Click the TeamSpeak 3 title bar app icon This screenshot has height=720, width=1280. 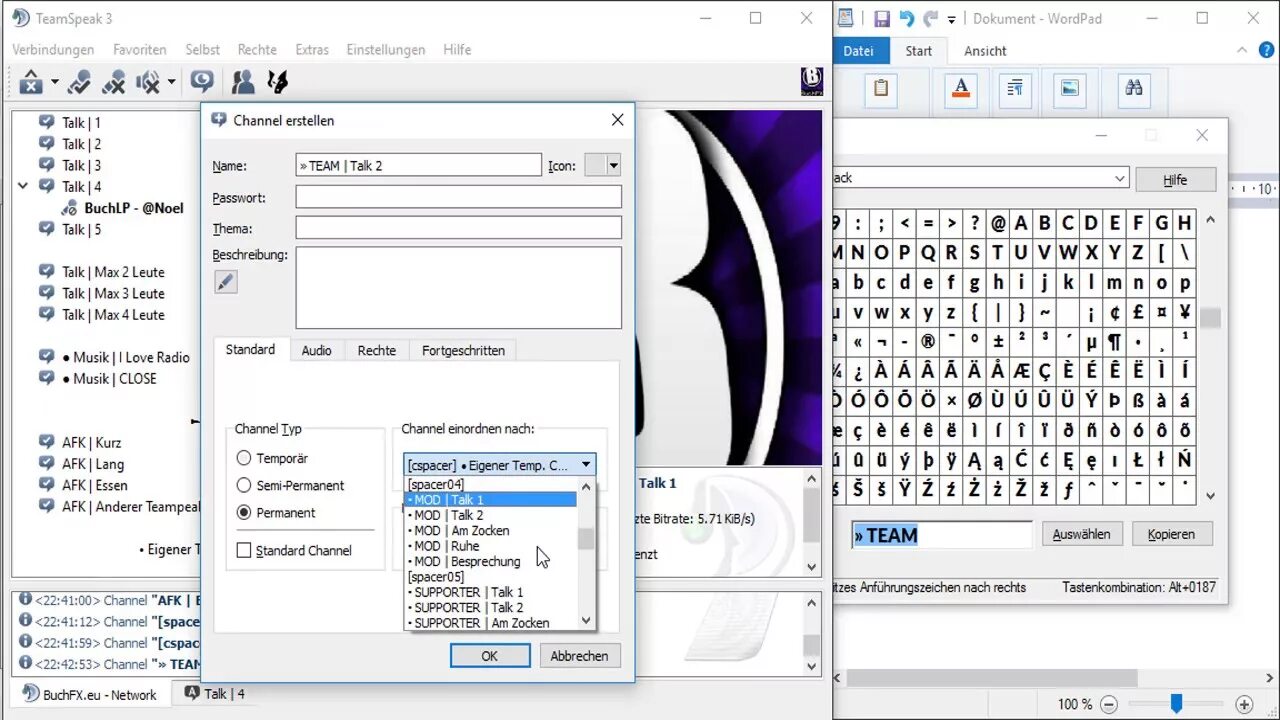pos(20,18)
